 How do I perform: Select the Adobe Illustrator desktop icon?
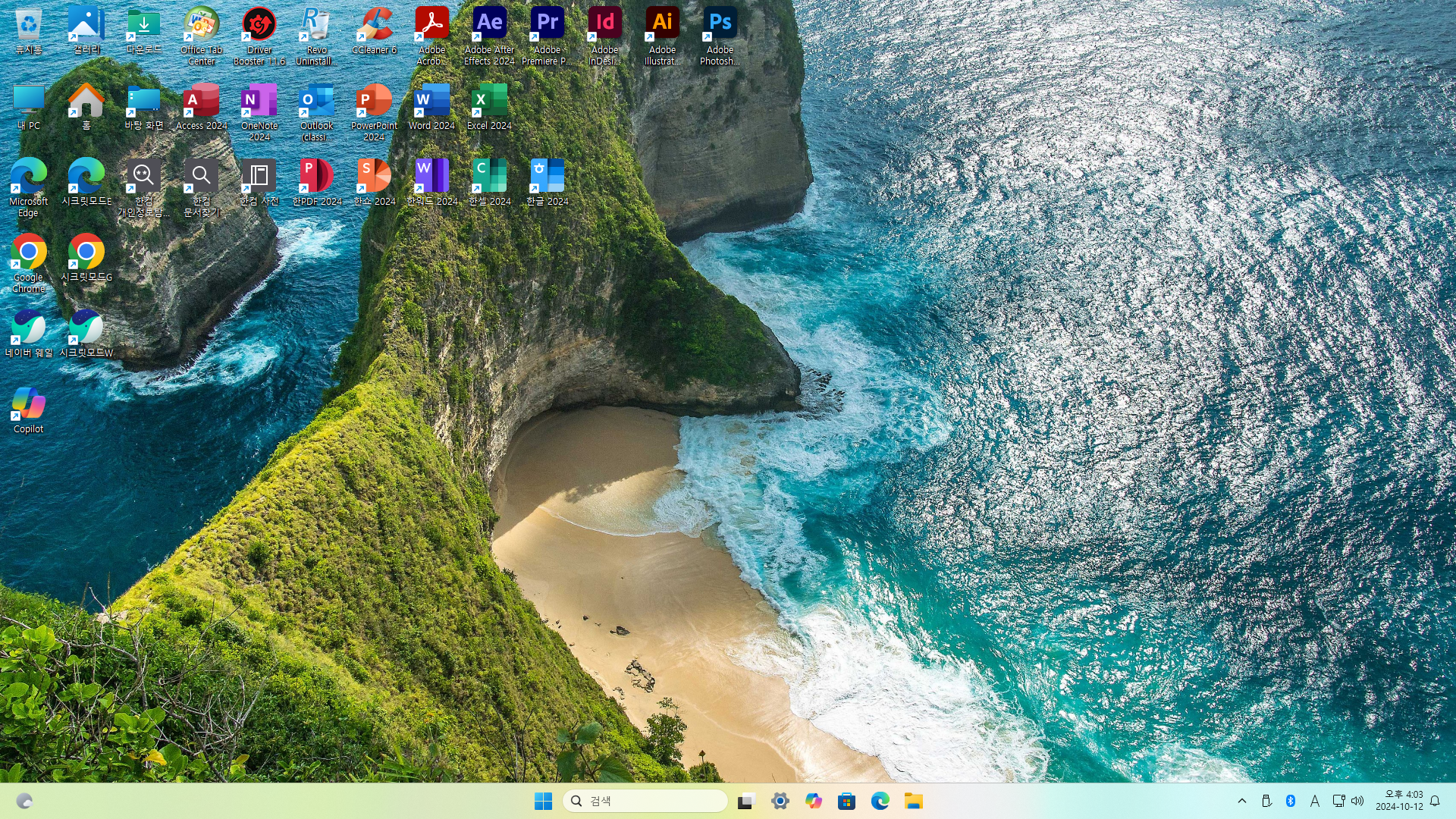662,24
